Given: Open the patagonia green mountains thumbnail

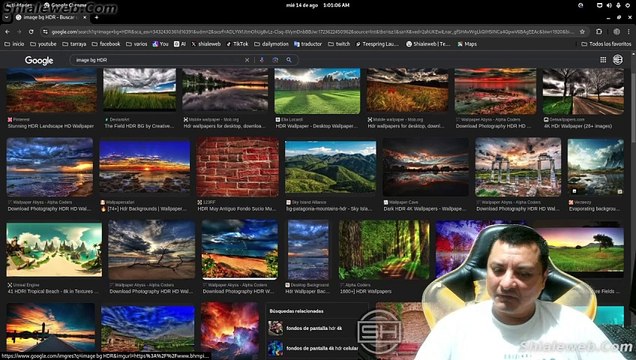Looking at the screenshot, I should click(x=330, y=167).
